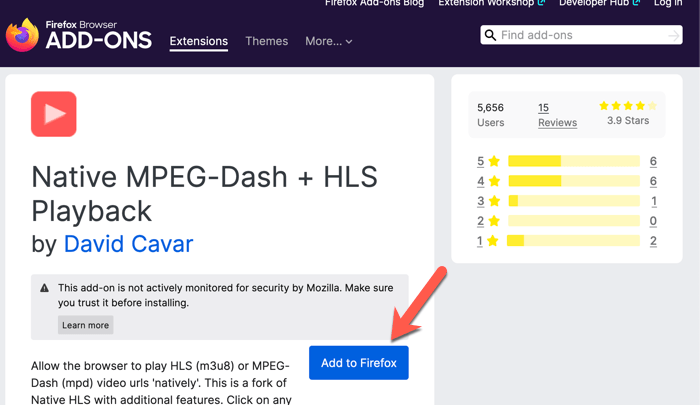
Task: Expand the More… dropdown menu
Action: (328, 41)
